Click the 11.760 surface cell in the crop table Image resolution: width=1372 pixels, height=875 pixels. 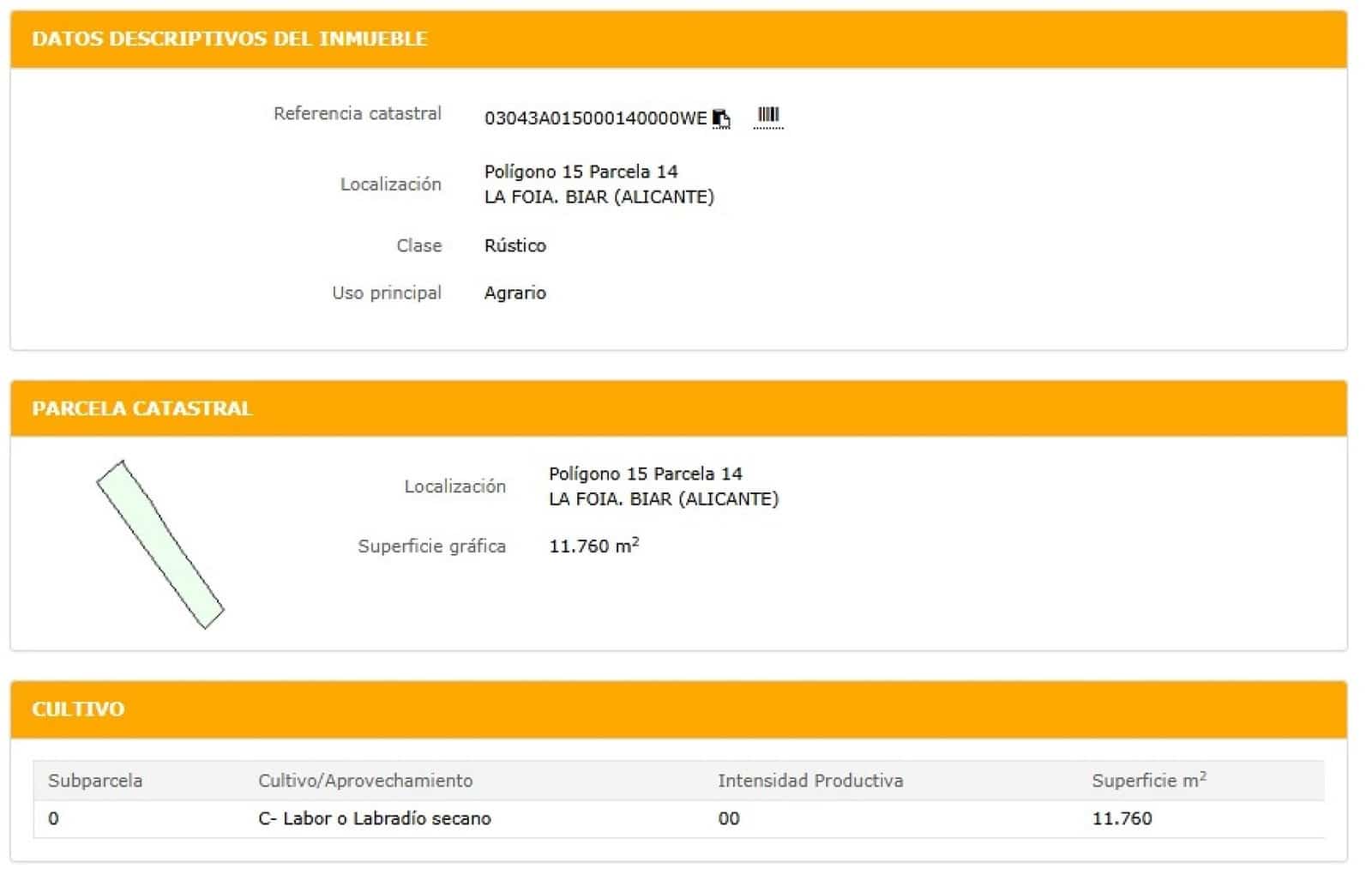1122,818
